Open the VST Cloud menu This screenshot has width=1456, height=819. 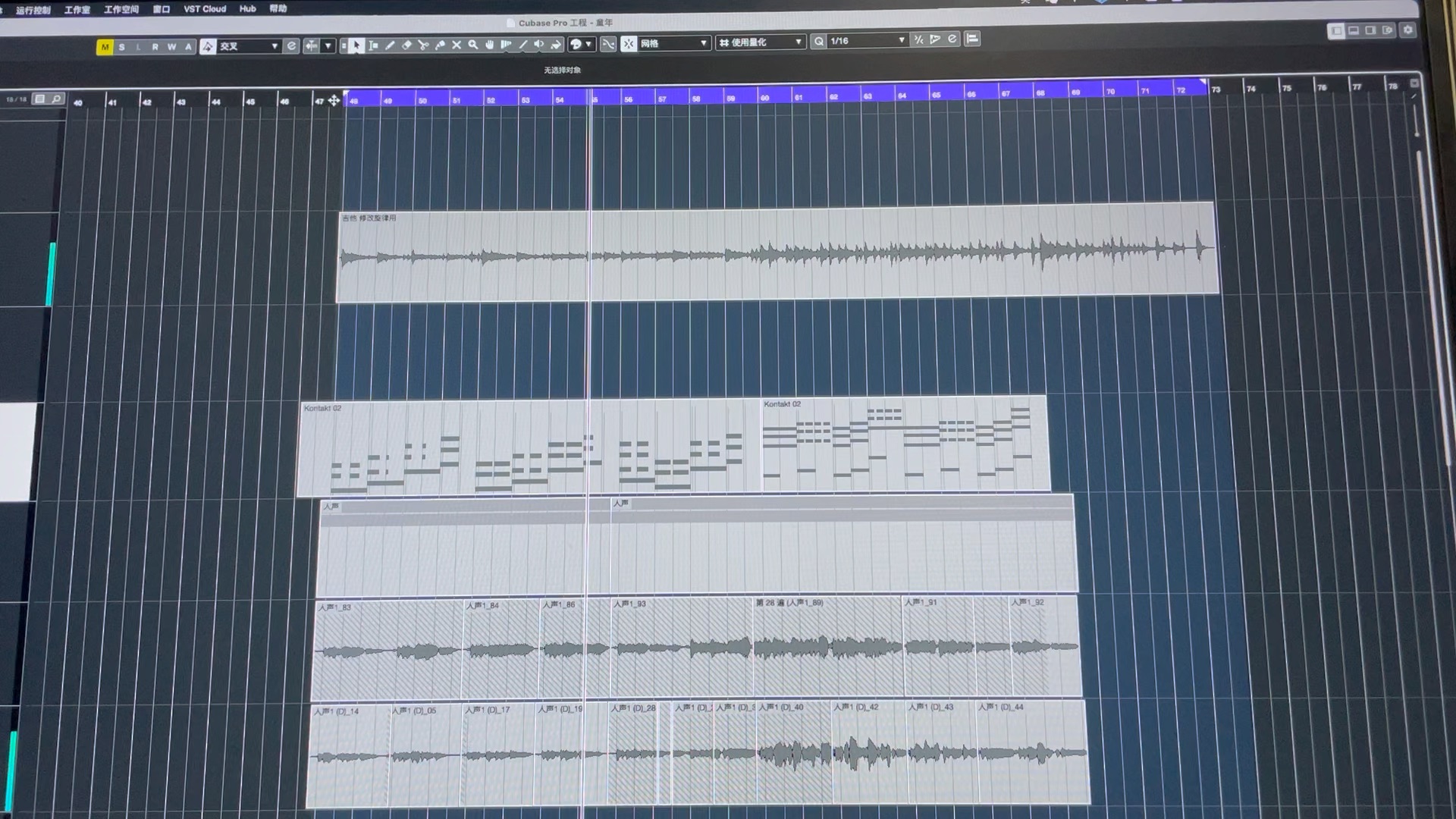pyautogui.click(x=205, y=9)
